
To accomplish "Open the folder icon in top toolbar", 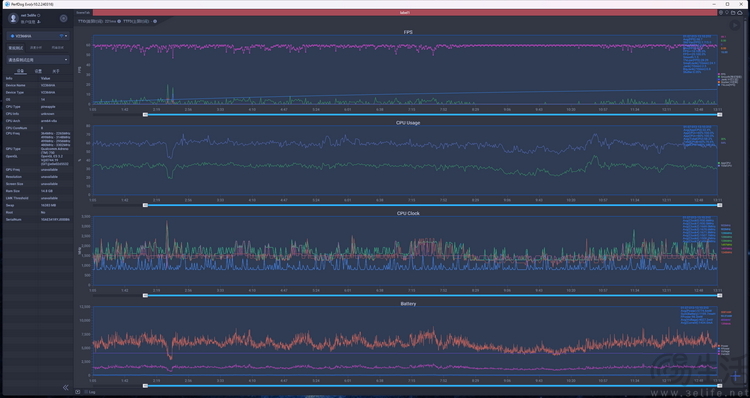I will [733, 13].
